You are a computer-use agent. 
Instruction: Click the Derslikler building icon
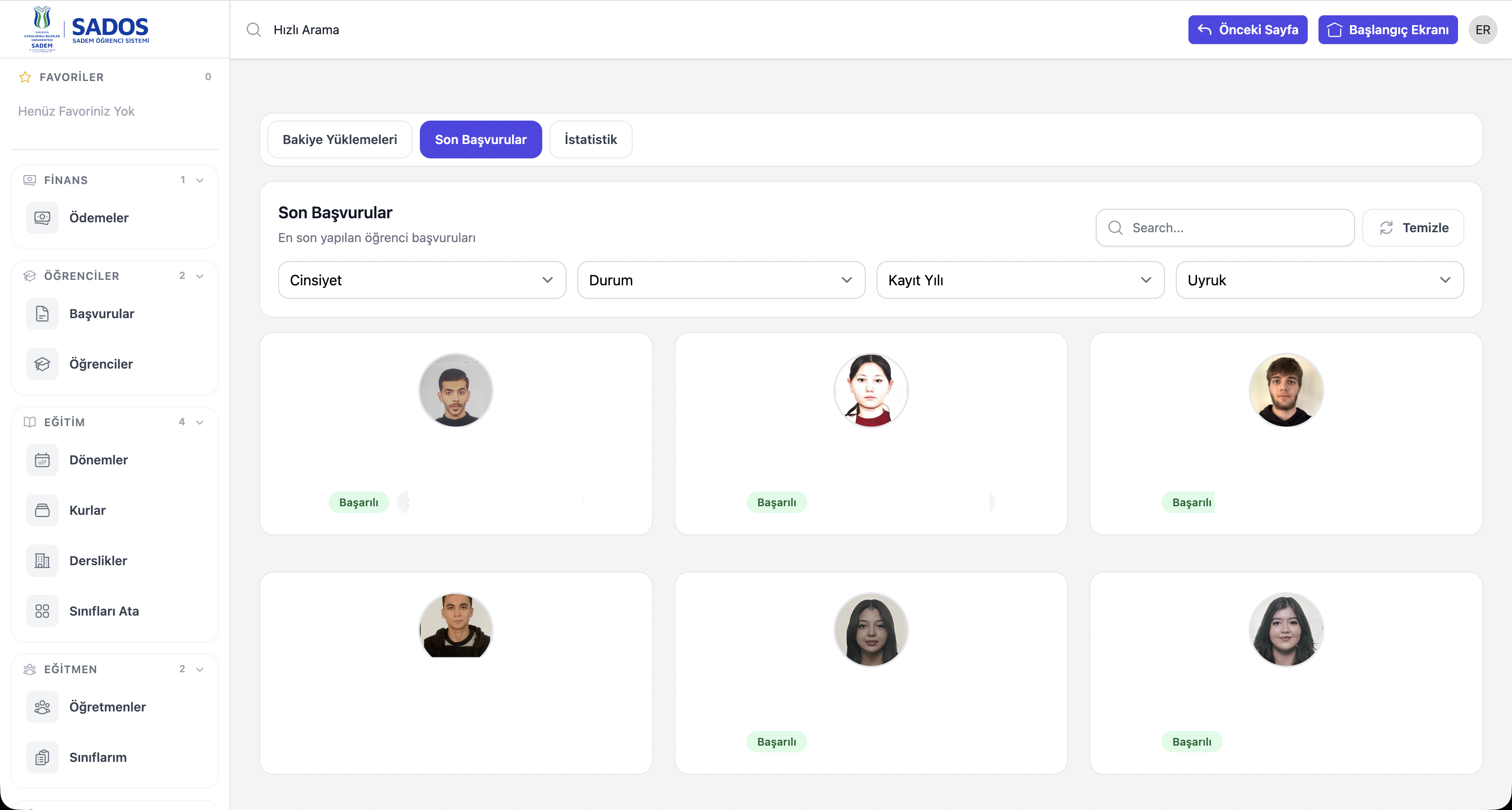(42, 561)
